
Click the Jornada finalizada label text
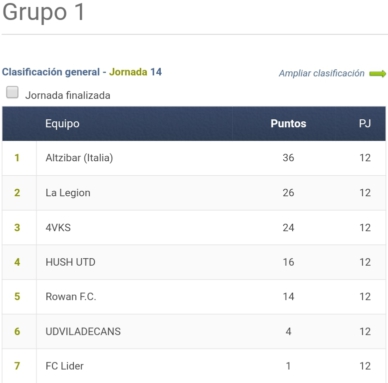pyautogui.click(x=68, y=96)
